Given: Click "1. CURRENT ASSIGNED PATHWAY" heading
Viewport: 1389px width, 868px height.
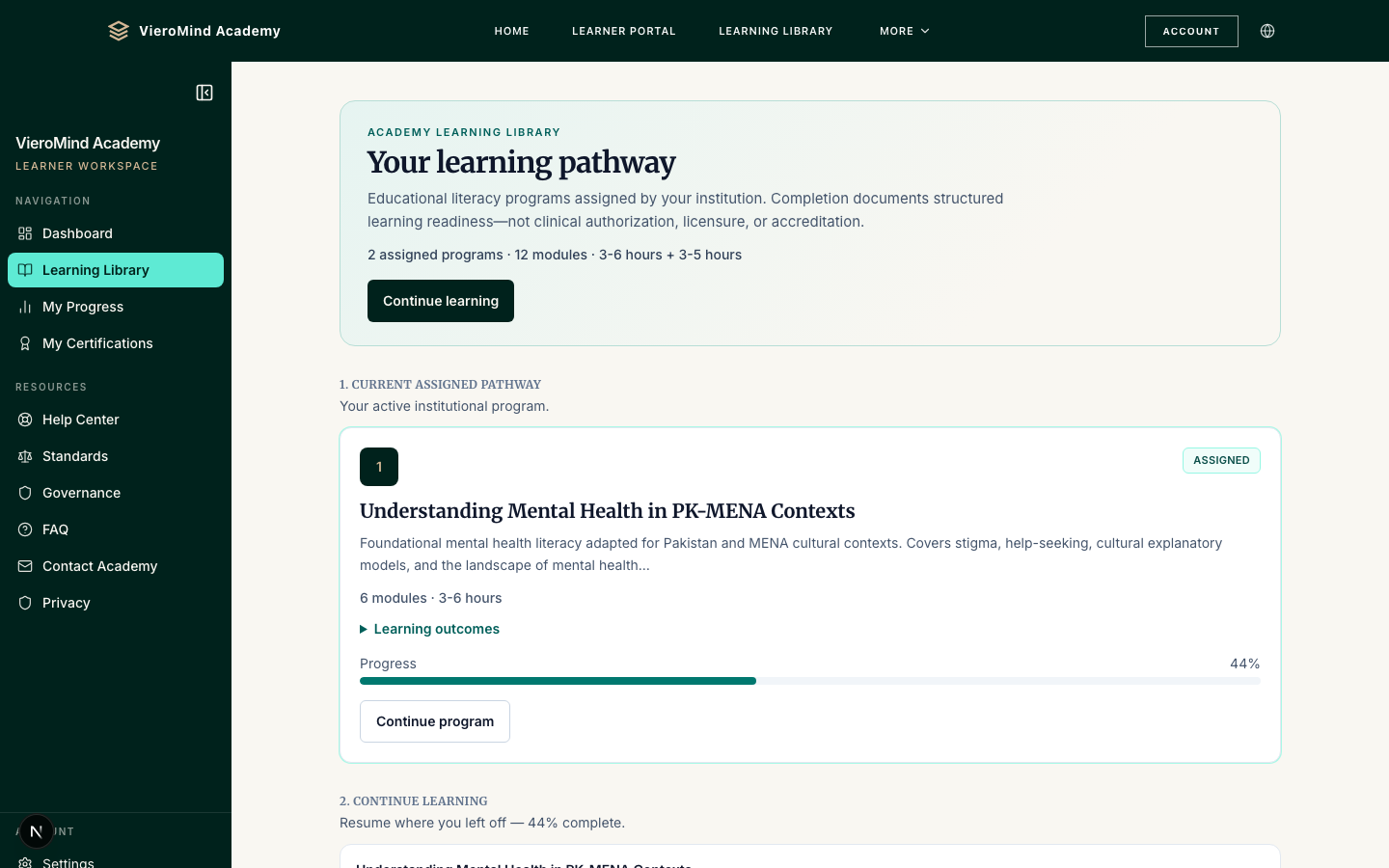Looking at the screenshot, I should 440,384.
